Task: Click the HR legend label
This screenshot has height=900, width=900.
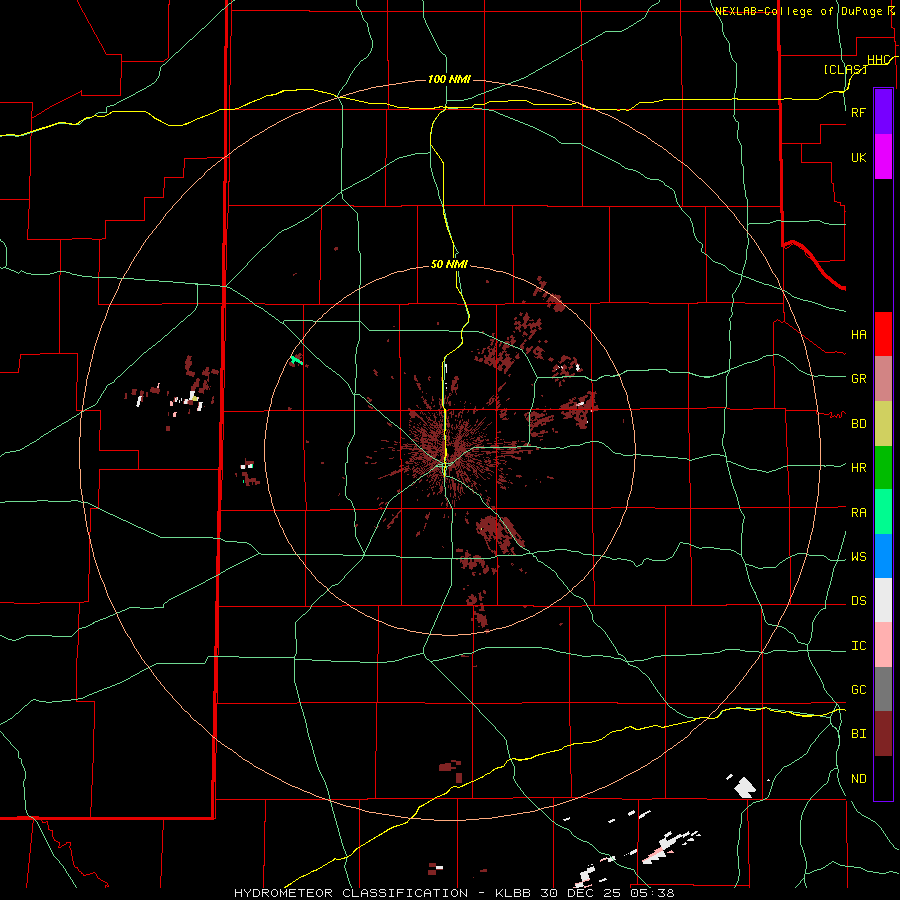Action: (x=859, y=468)
